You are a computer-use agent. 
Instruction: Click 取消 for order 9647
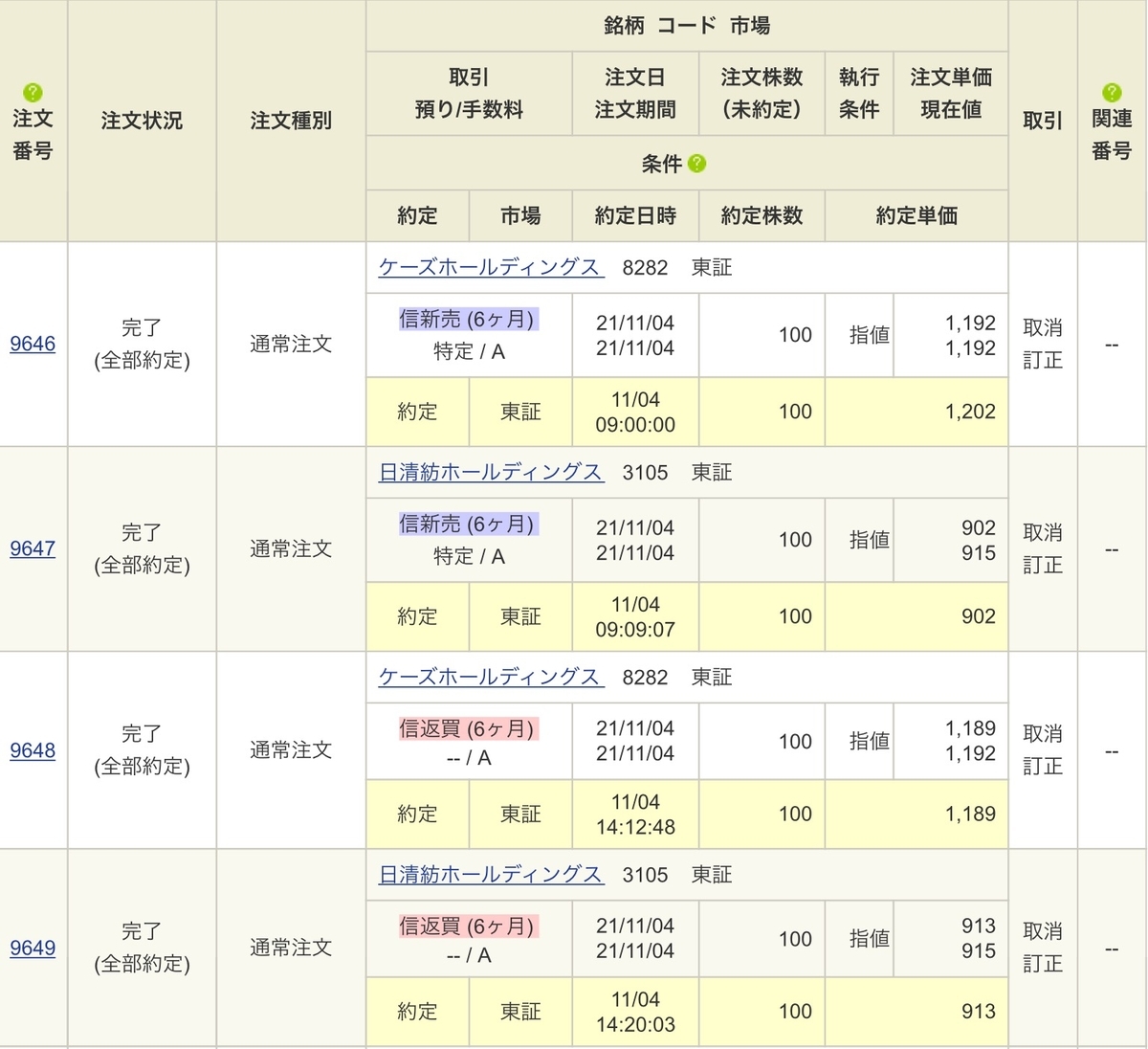[1043, 532]
